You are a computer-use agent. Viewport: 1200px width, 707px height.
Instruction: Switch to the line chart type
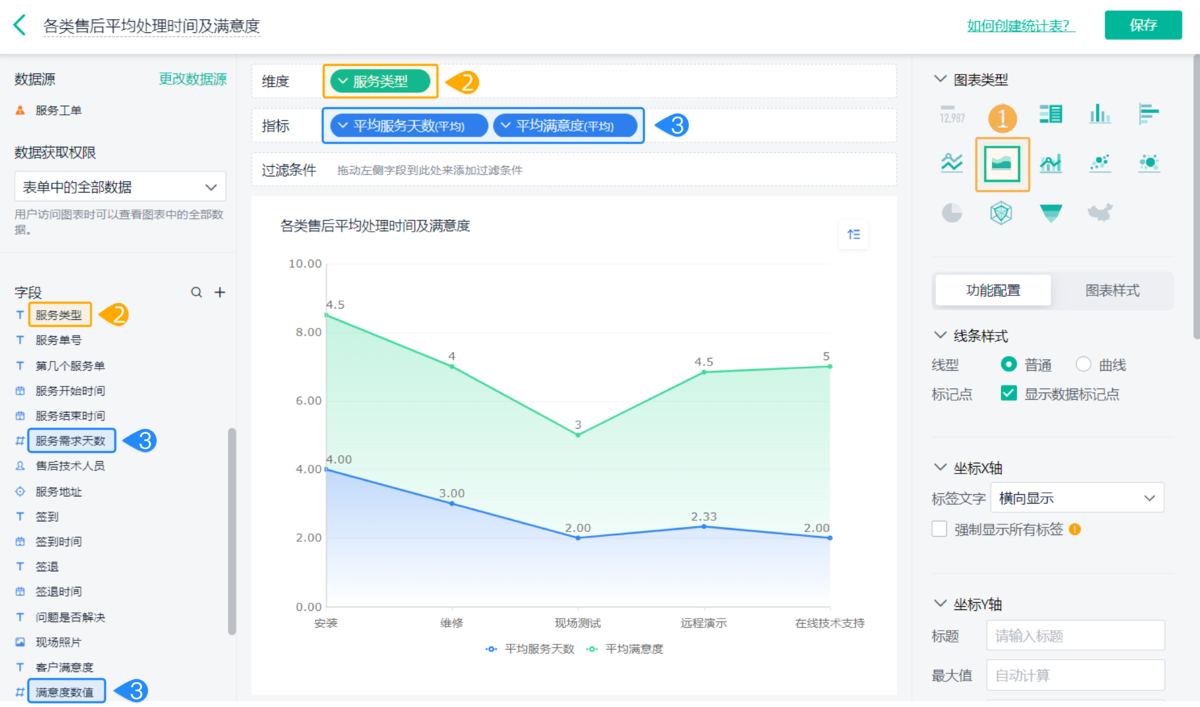(x=952, y=163)
